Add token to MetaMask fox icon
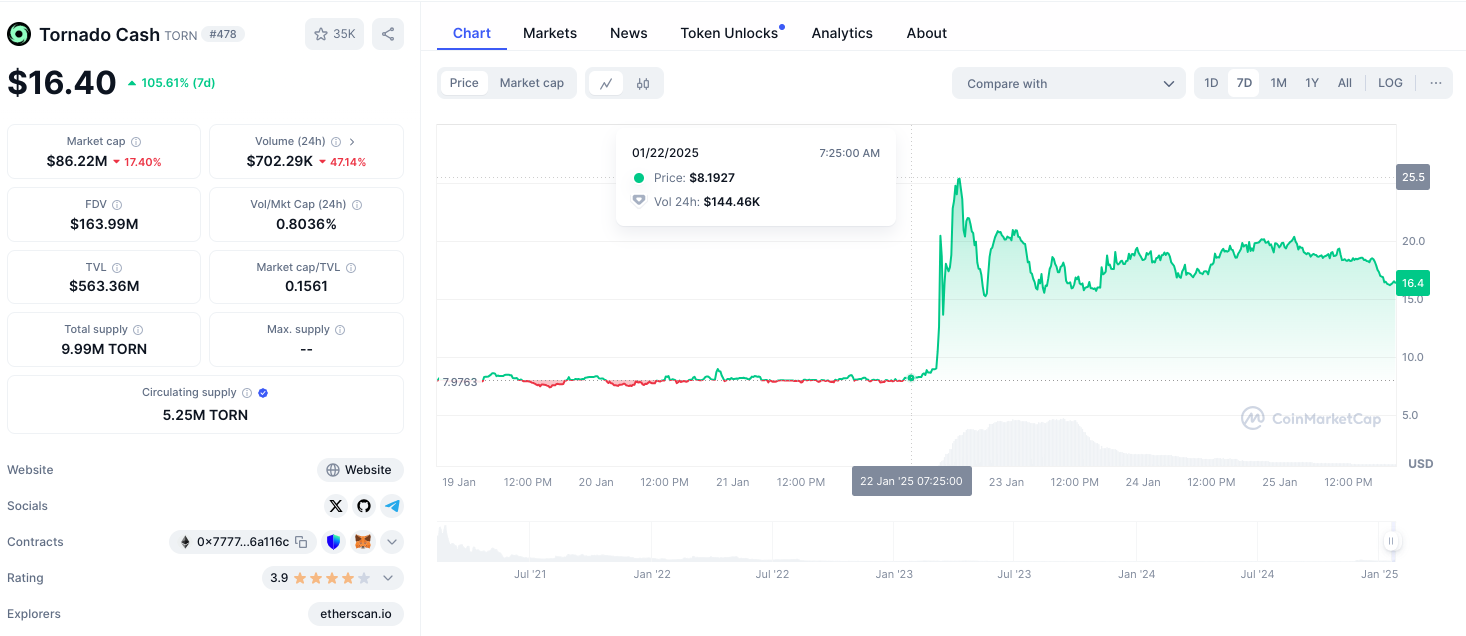This screenshot has width=1466, height=636. (x=364, y=542)
